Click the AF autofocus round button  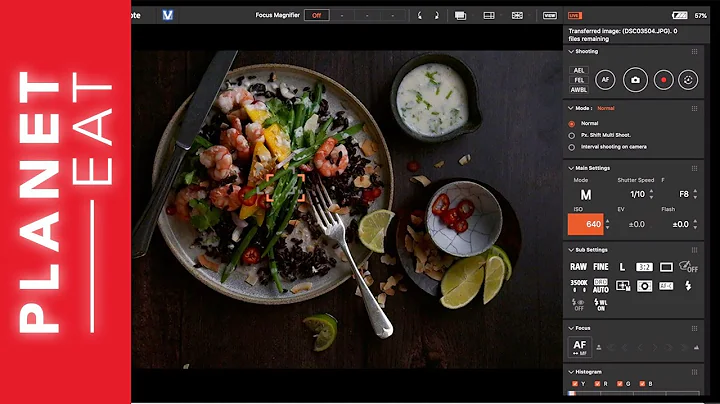(605, 80)
